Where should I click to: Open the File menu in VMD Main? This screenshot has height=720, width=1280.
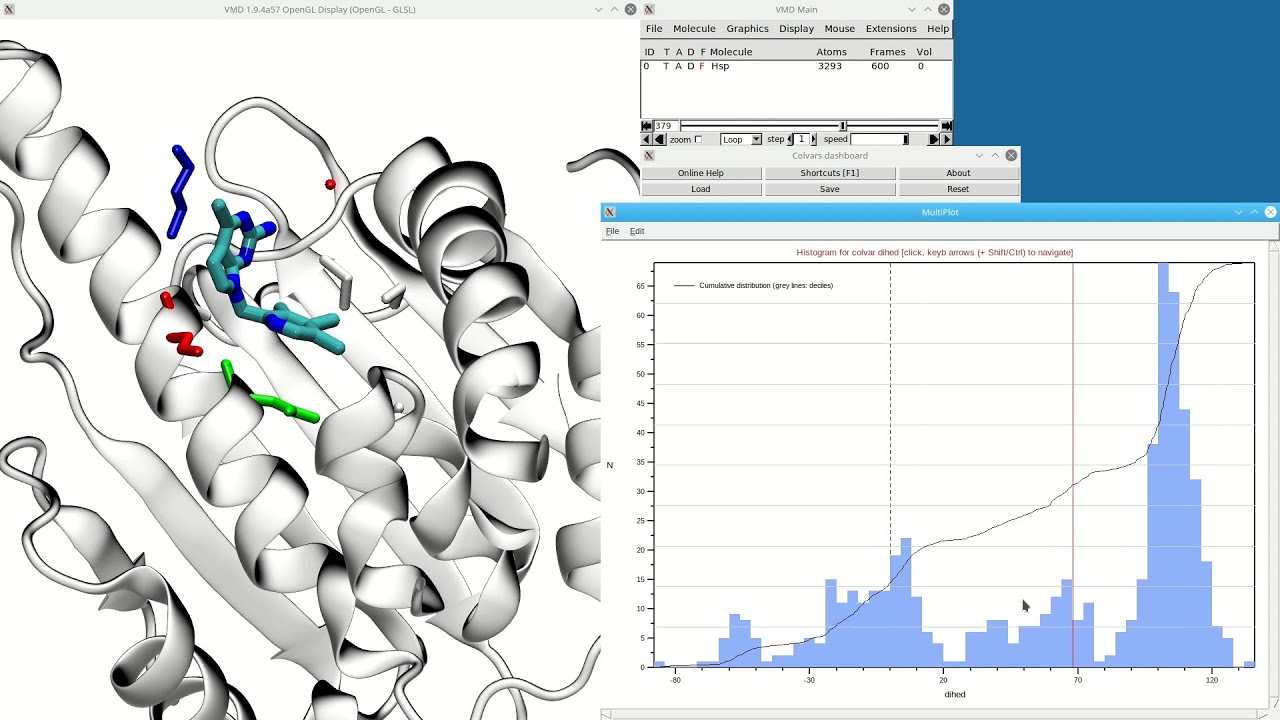[653, 28]
